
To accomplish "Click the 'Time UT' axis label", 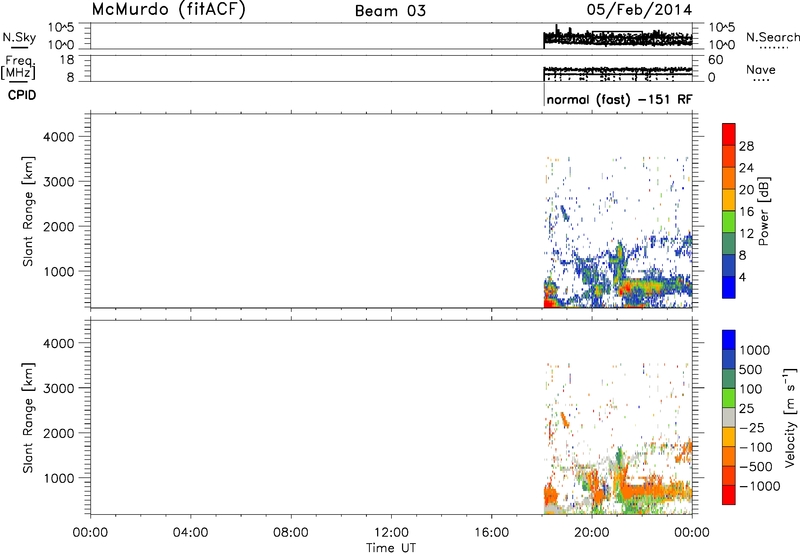I will (391, 548).
